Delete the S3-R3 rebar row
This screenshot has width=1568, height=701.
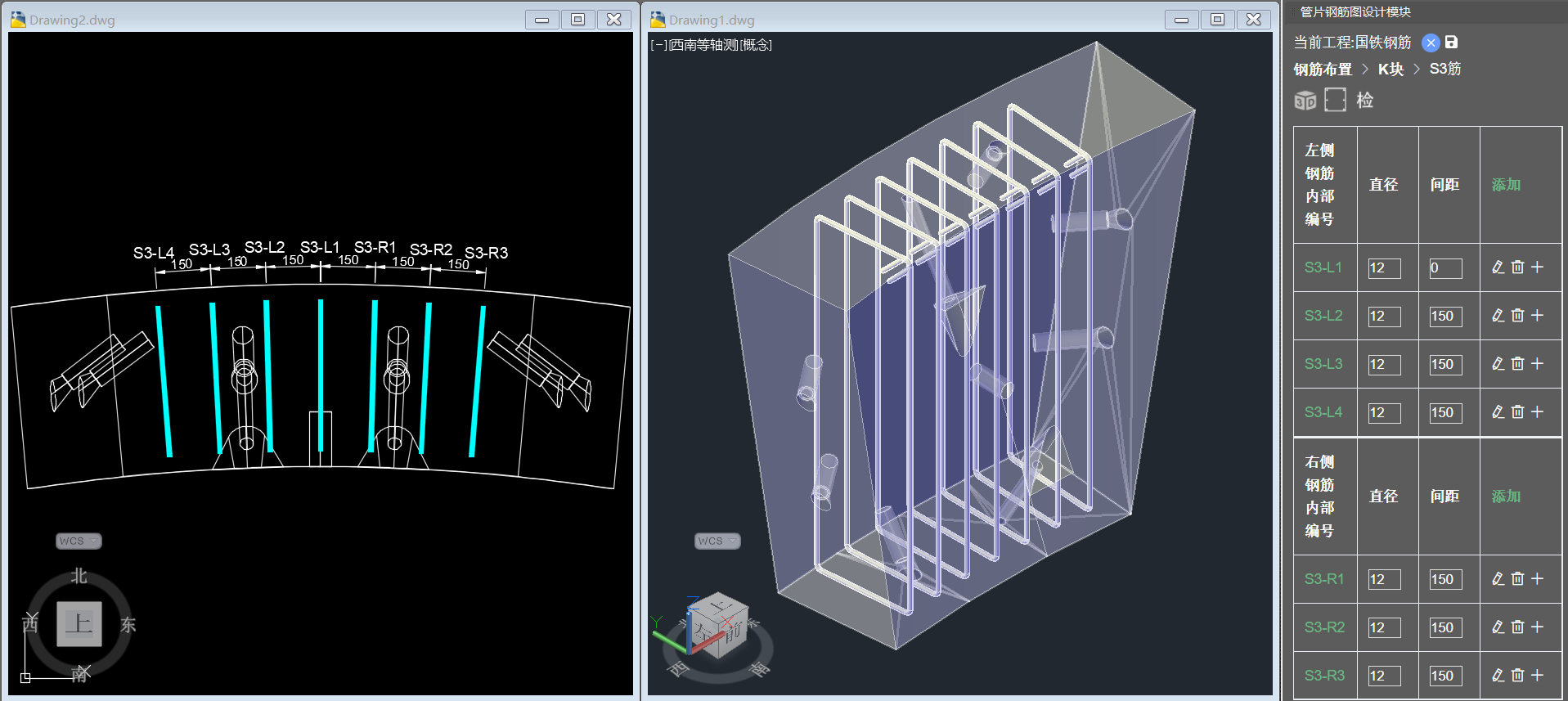pyautogui.click(x=1517, y=676)
